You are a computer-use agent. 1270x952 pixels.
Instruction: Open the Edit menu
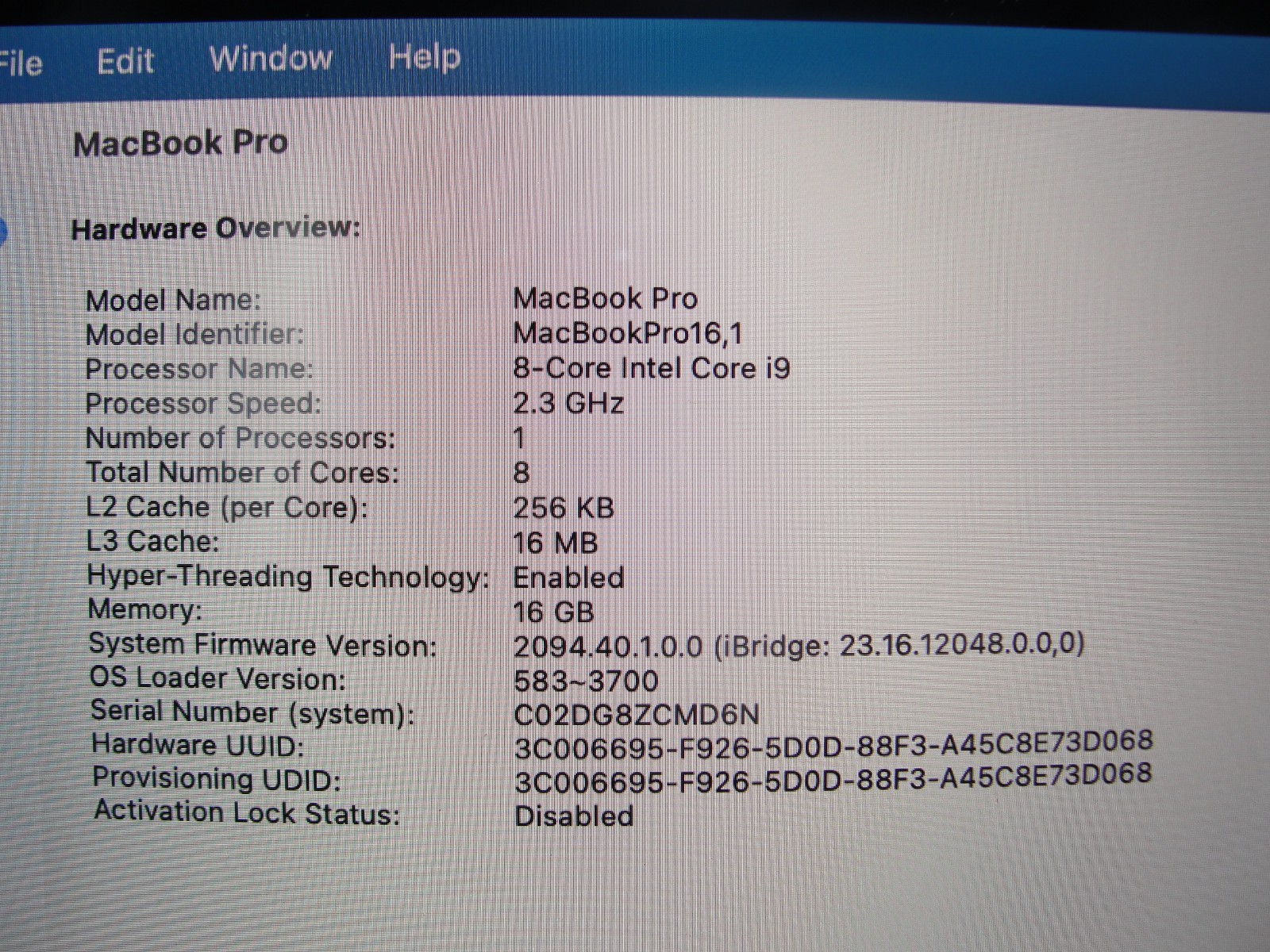[125, 61]
